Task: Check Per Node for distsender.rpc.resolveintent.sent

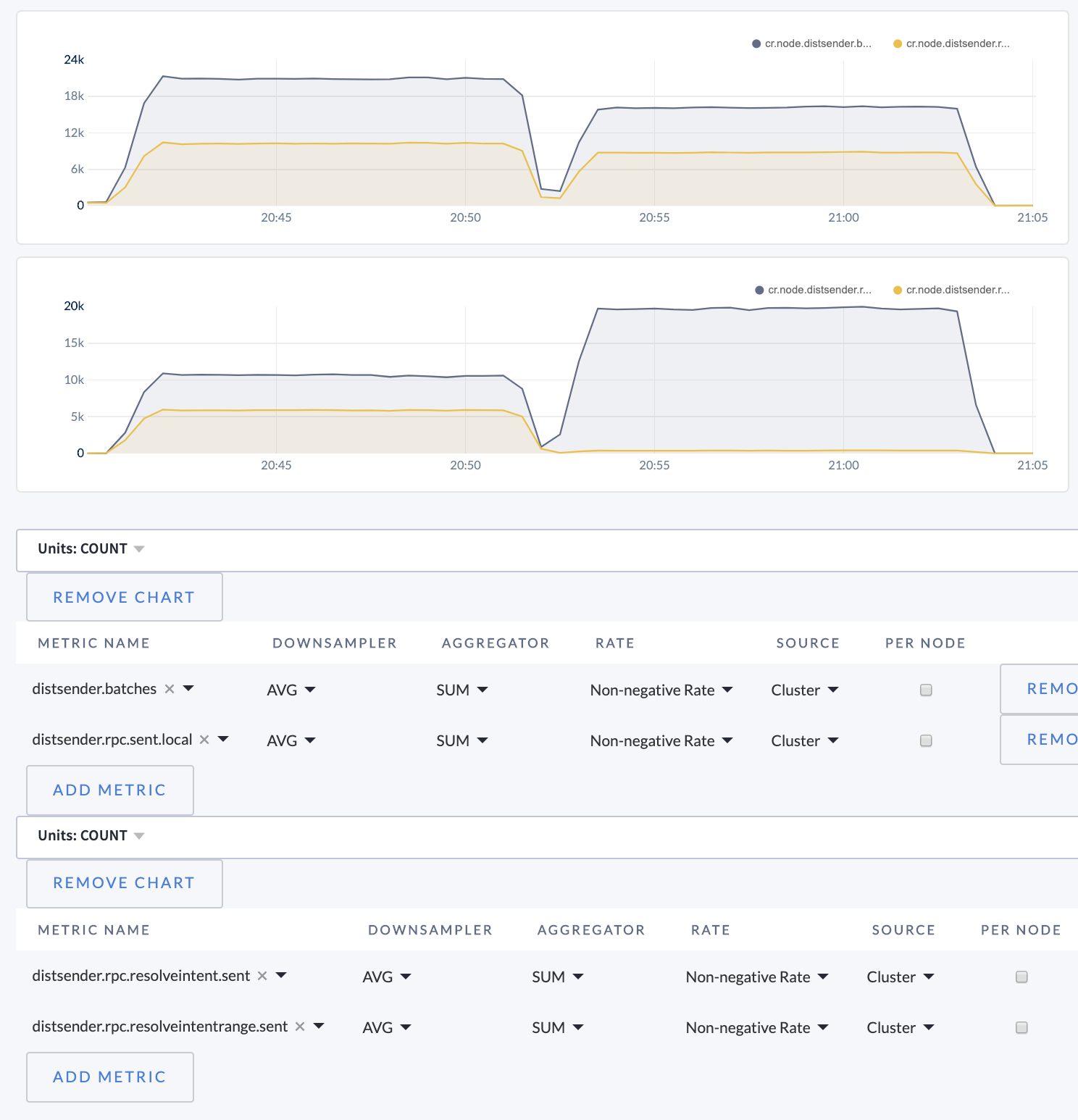Action: tap(1021, 977)
